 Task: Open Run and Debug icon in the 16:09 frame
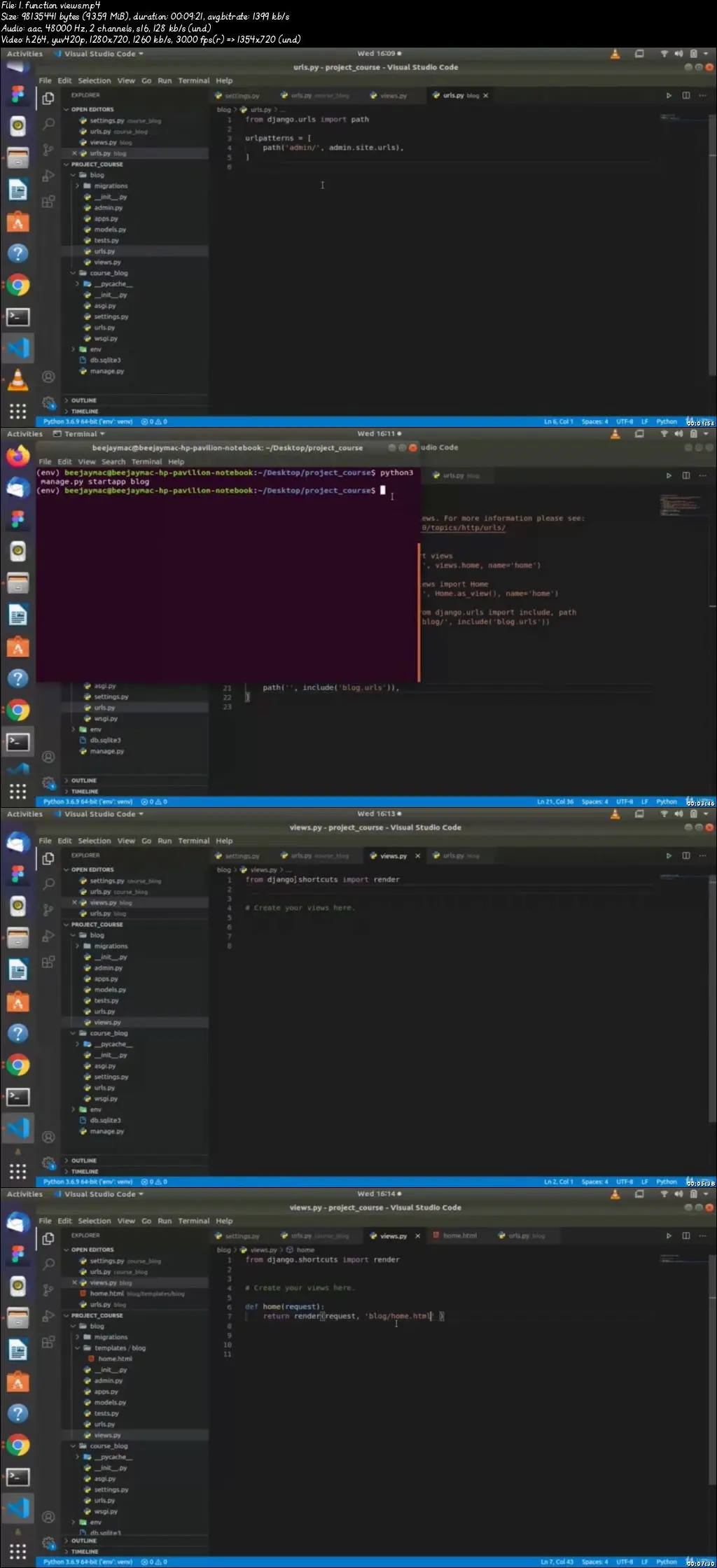pyautogui.click(x=48, y=176)
